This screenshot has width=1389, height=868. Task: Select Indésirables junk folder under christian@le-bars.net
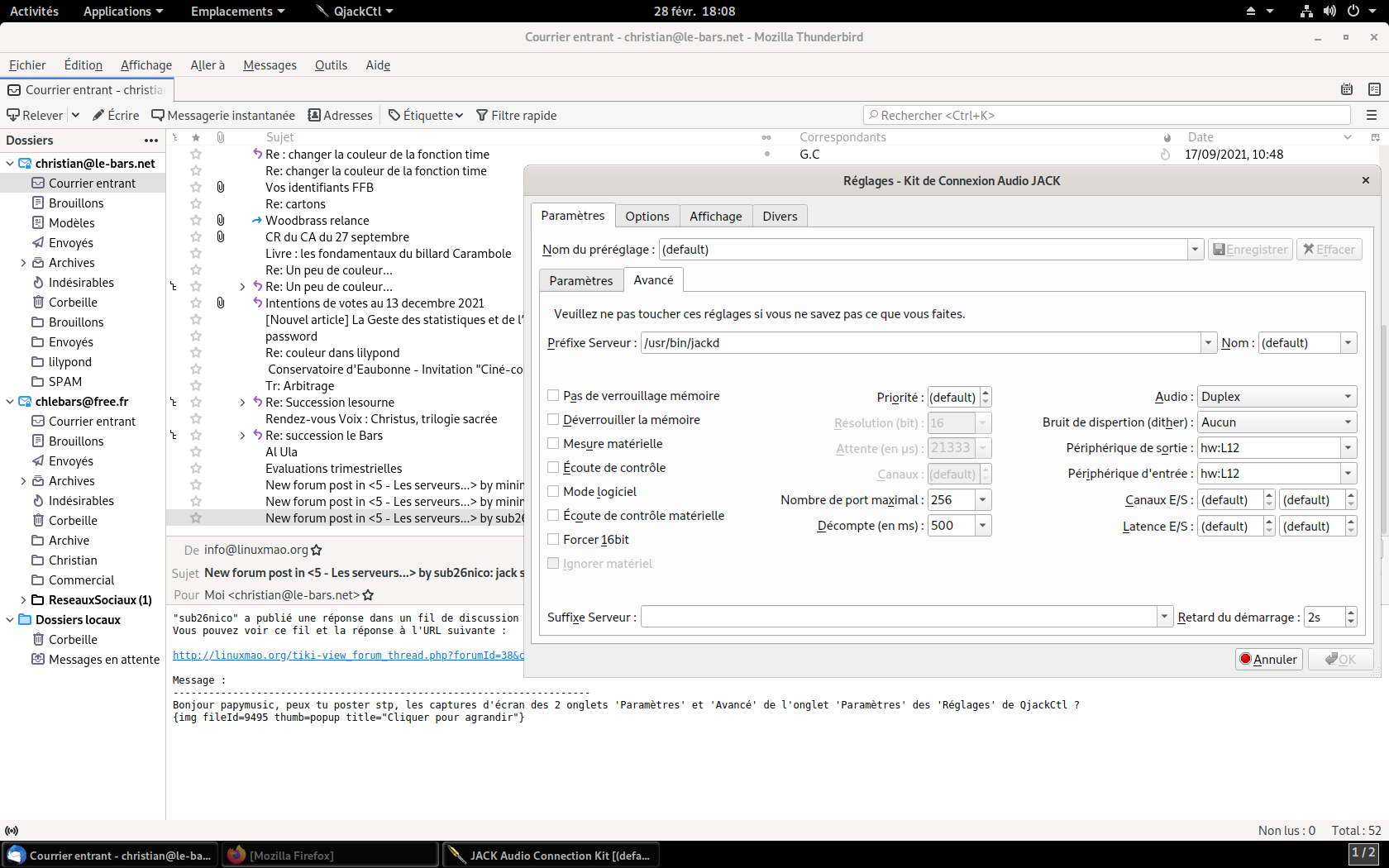[x=81, y=283]
